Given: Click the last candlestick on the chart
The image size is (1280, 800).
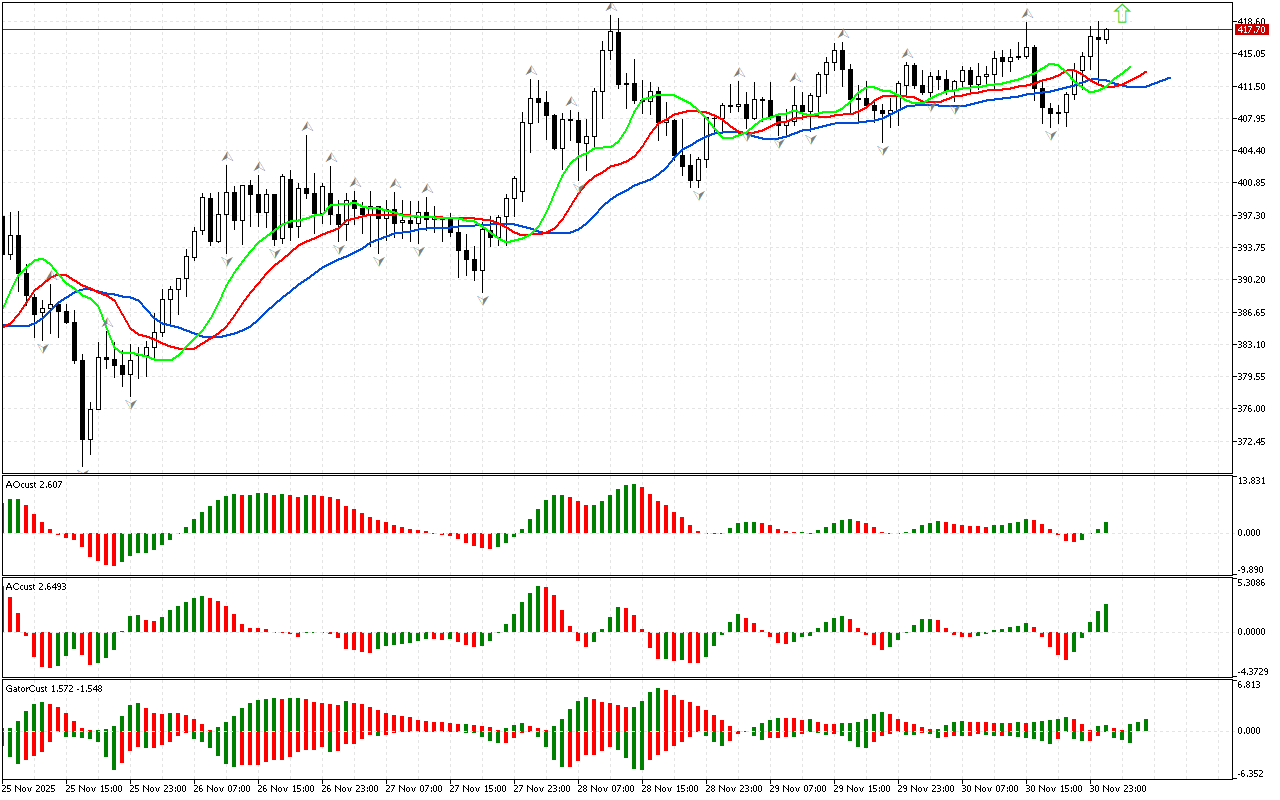Looking at the screenshot, I should (x=1106, y=35).
